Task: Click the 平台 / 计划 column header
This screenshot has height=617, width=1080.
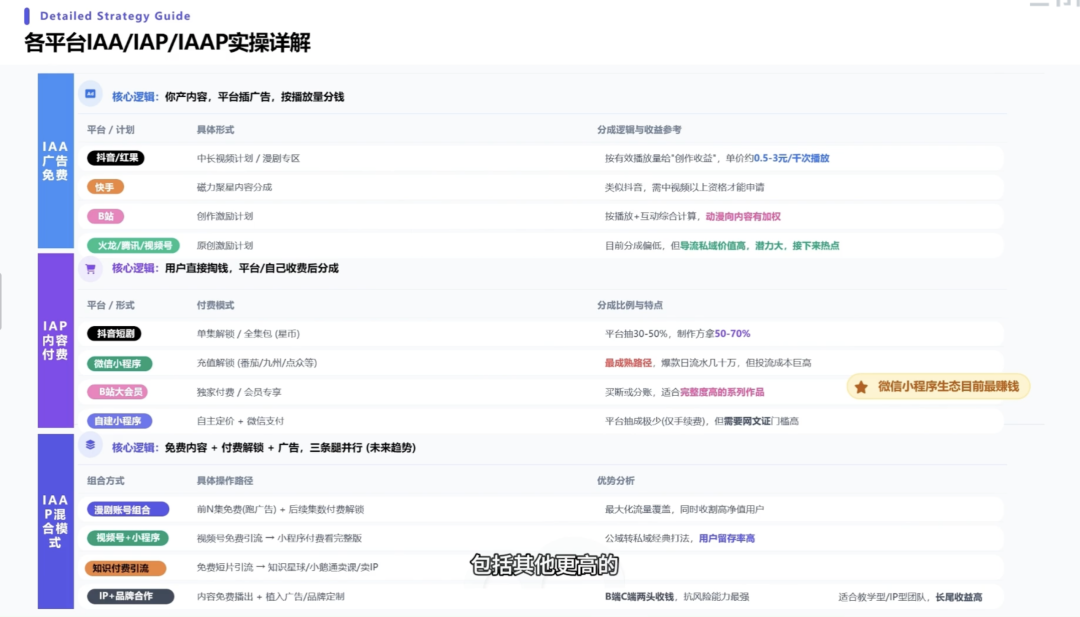Action: tap(110, 129)
